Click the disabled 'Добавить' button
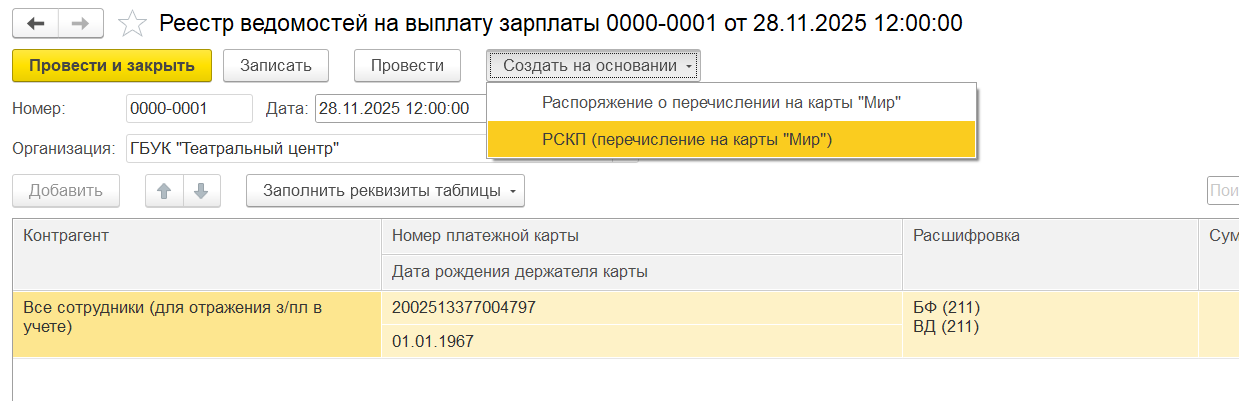 click(66, 191)
